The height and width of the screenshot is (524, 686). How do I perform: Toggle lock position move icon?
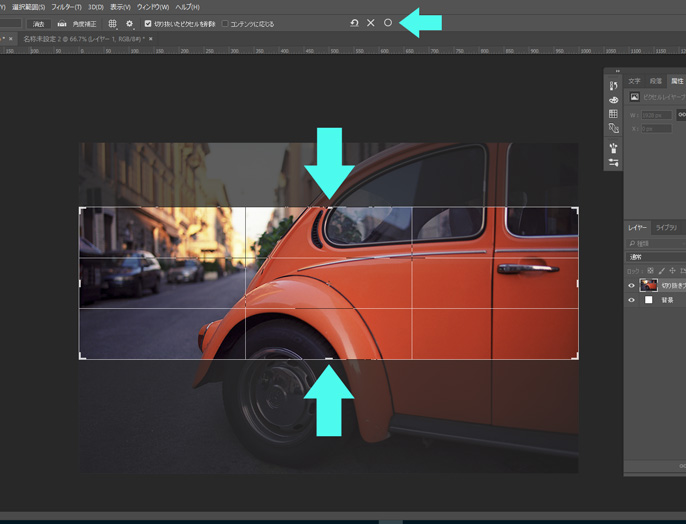(672, 271)
